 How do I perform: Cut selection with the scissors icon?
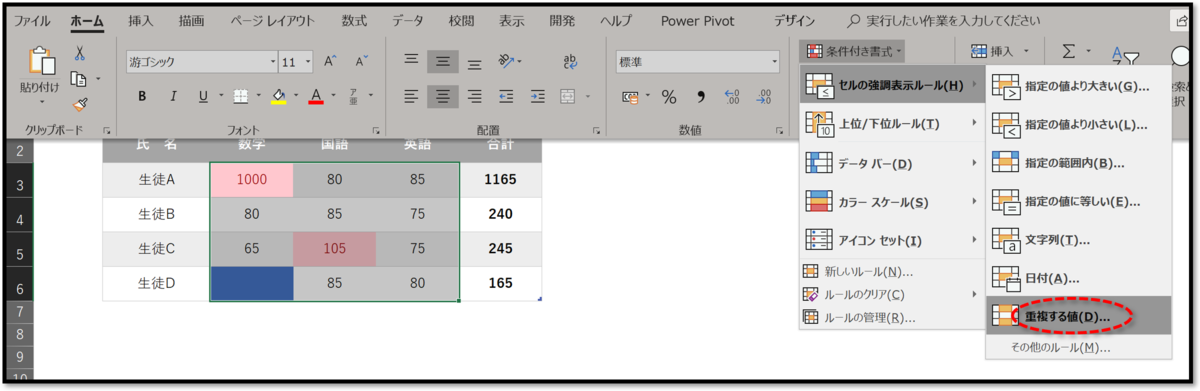(x=79, y=53)
